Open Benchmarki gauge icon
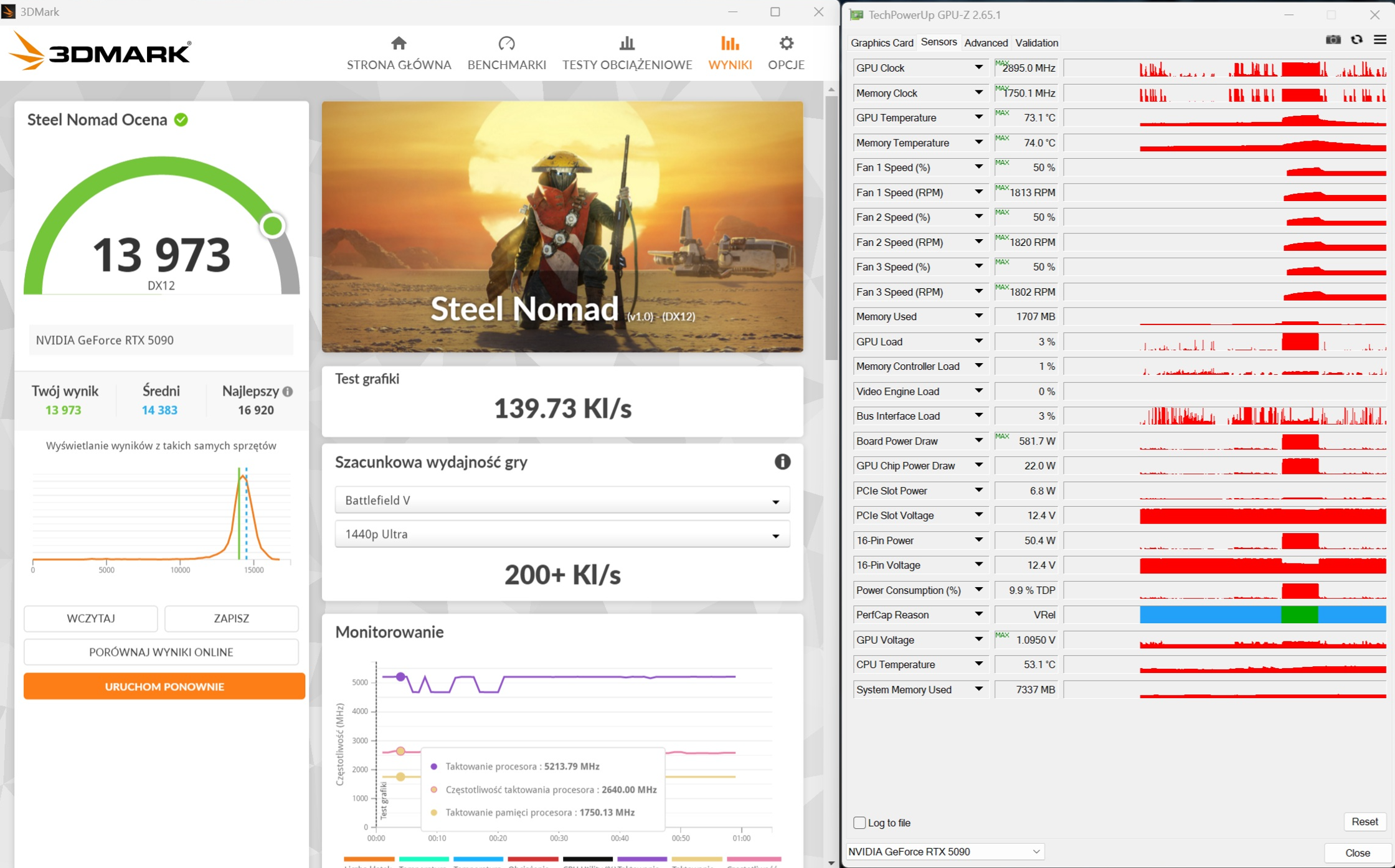1395x868 pixels. tap(506, 44)
